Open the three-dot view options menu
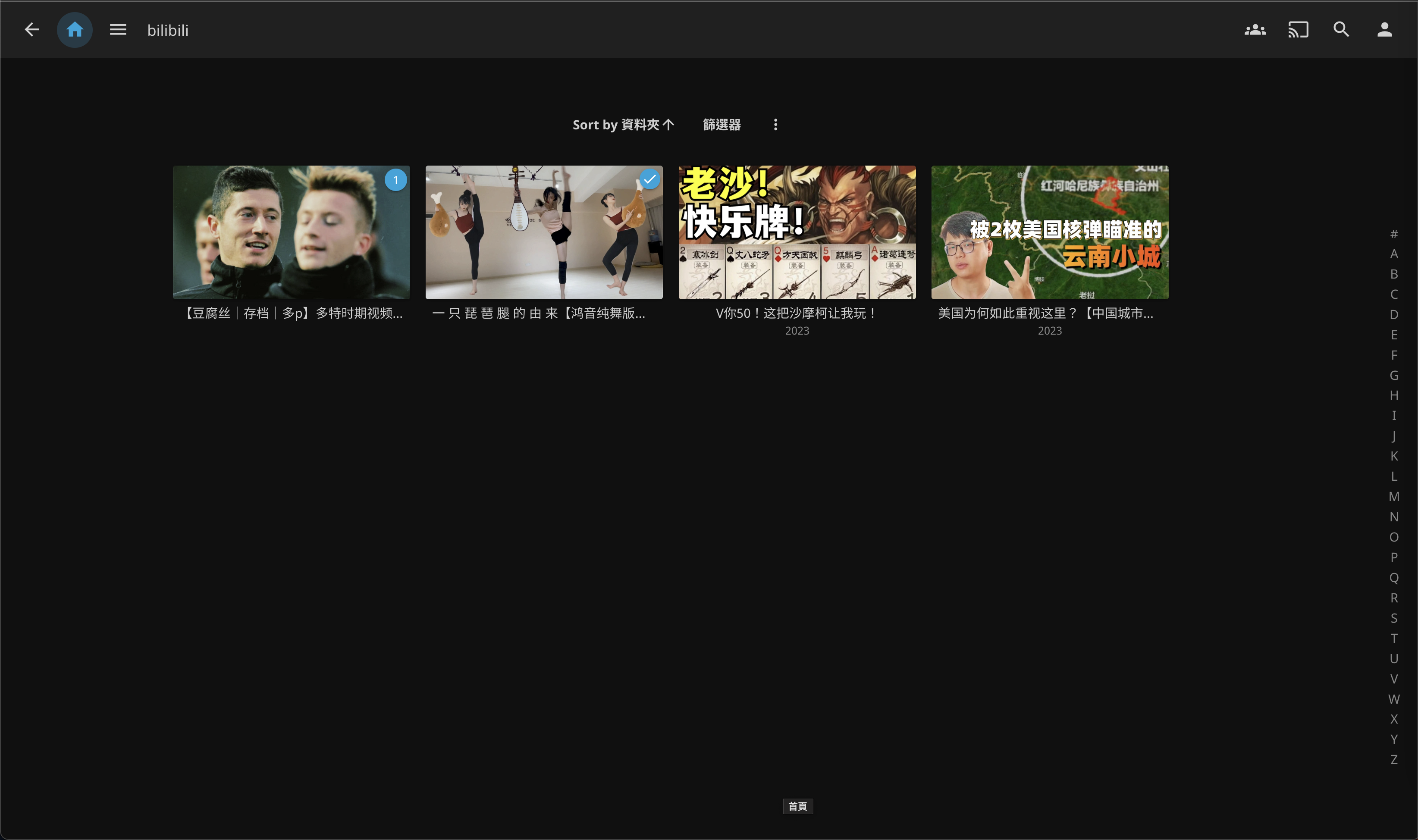 pos(775,125)
